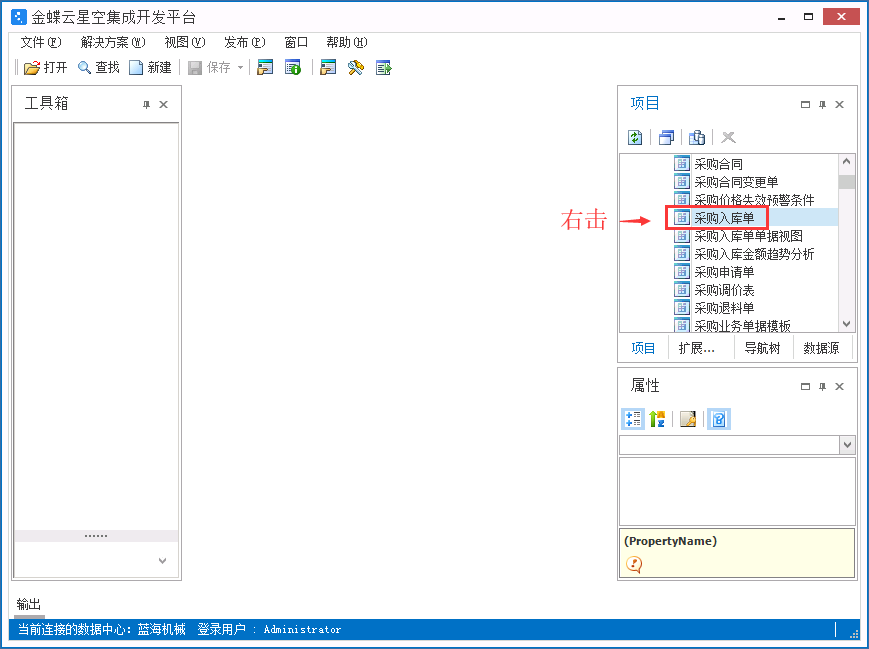Pin the 工具箱 panel
Image resolution: width=869 pixels, height=649 pixels.
point(146,104)
